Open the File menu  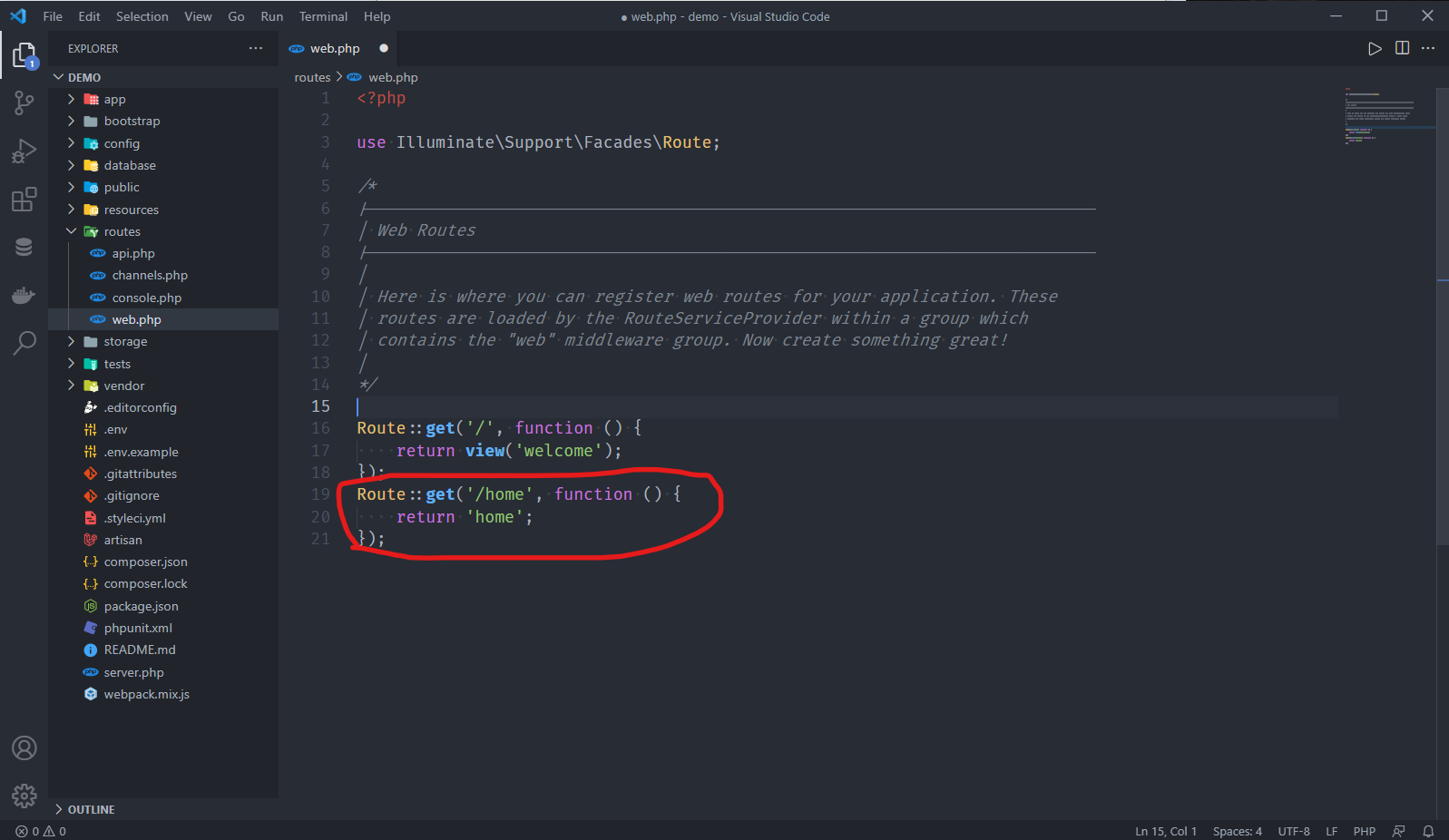click(x=53, y=16)
